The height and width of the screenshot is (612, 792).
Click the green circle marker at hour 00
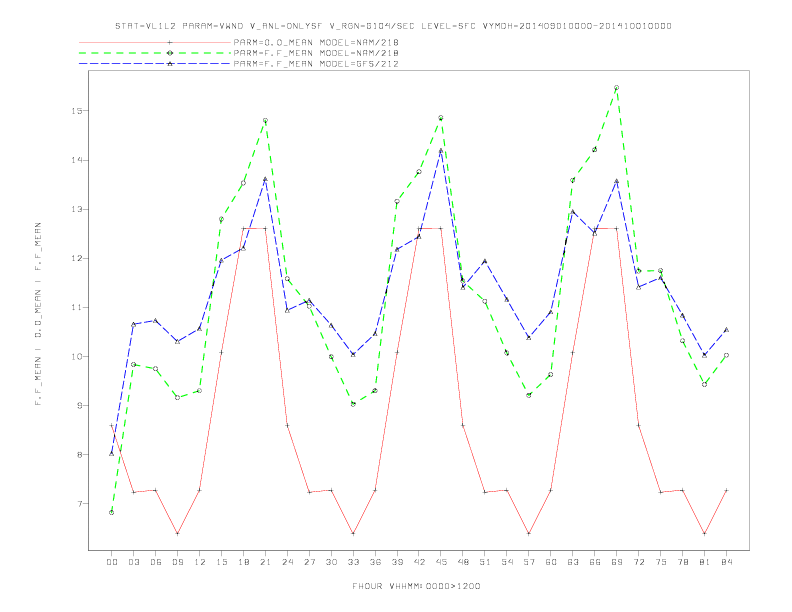[112, 513]
